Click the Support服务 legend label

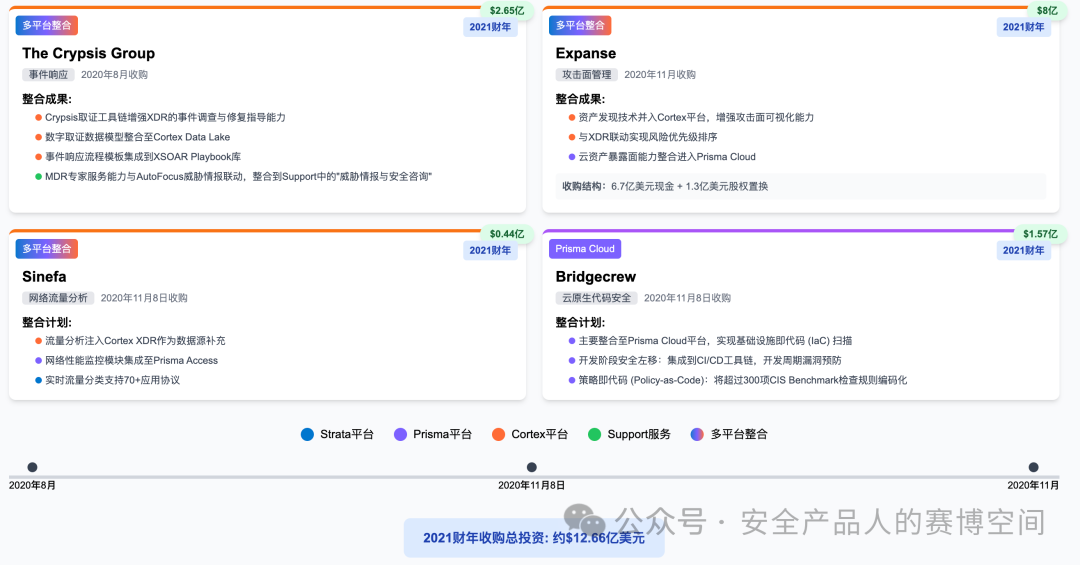click(638, 434)
